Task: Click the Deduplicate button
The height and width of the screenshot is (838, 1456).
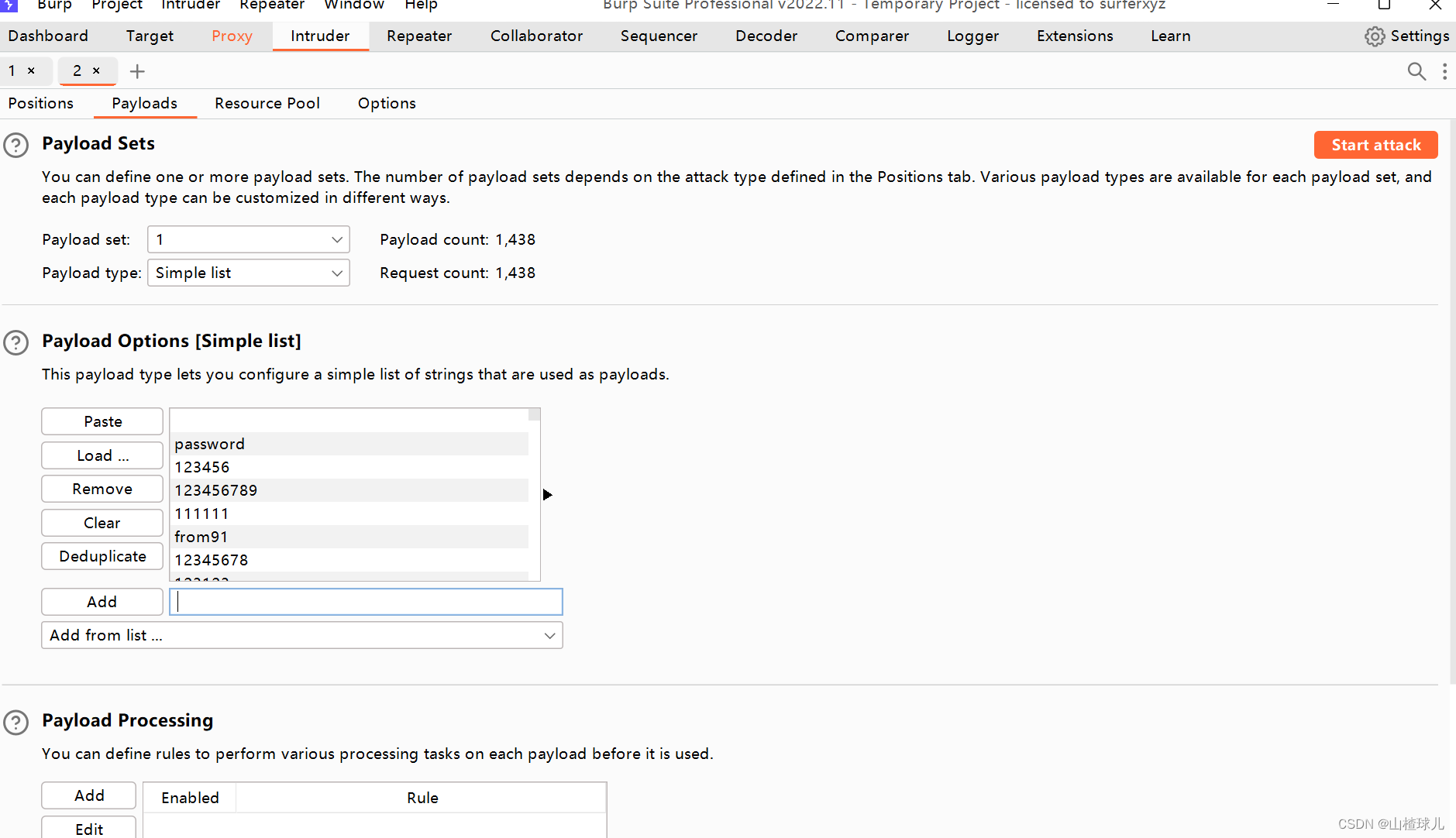Action: coord(102,556)
